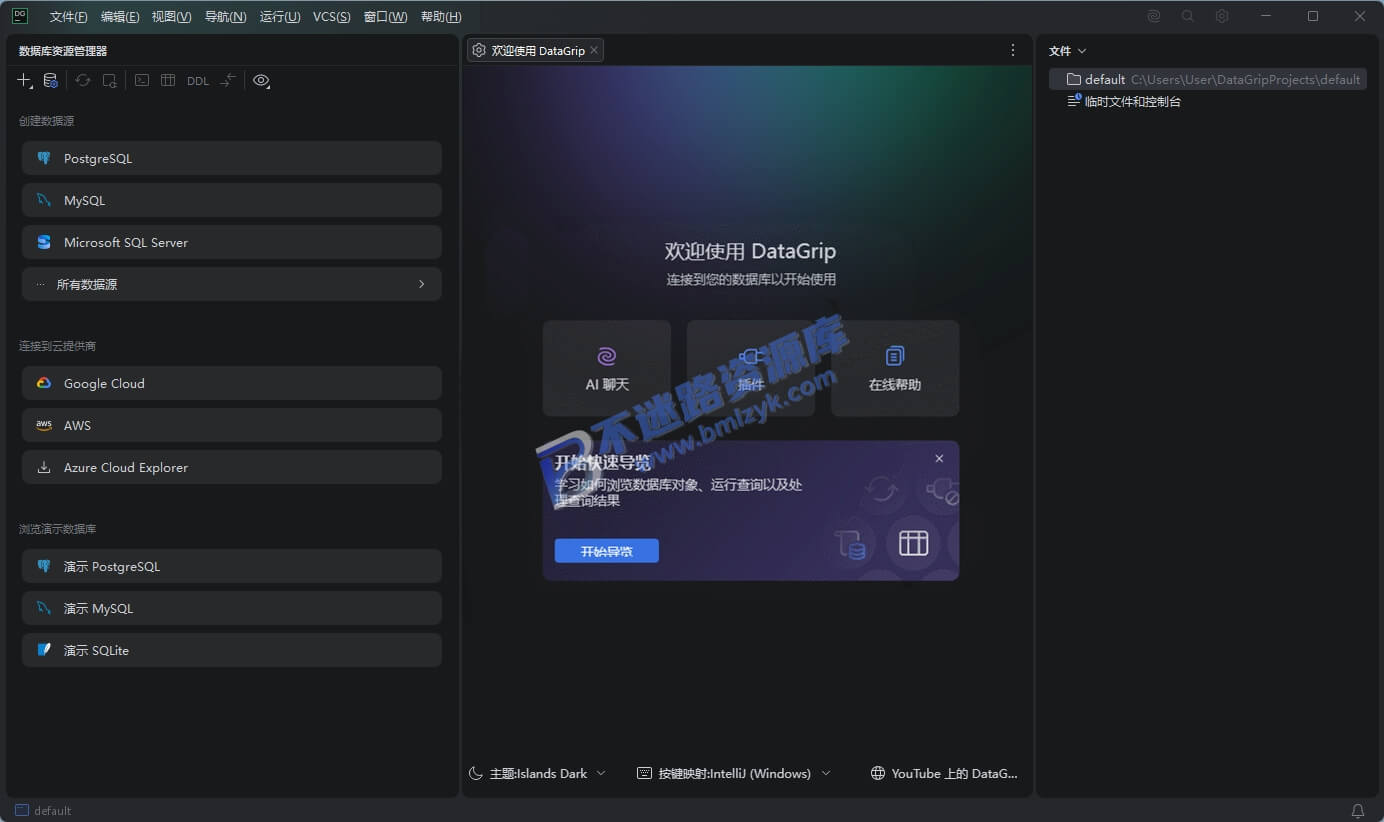Click the refresh icon in database toolbar
This screenshot has width=1384, height=822.
click(x=83, y=81)
